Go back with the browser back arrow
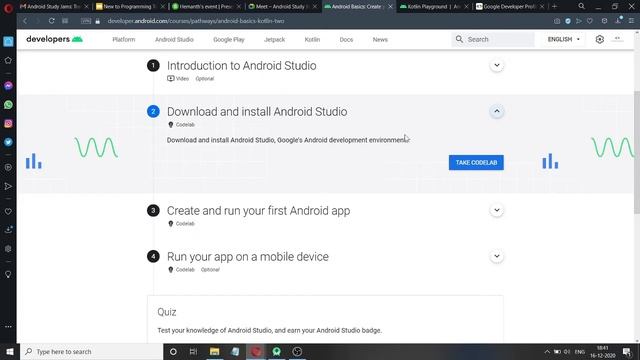 25,21
